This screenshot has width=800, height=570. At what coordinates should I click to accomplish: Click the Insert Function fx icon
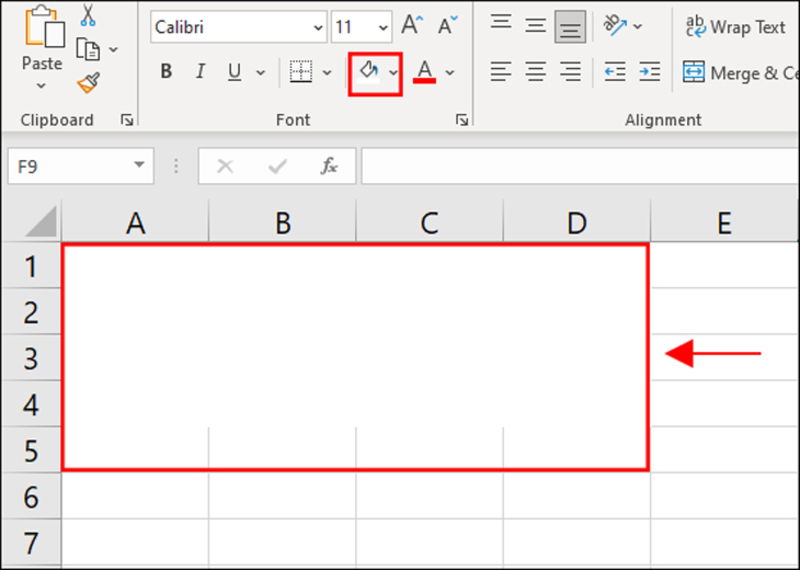(x=329, y=166)
